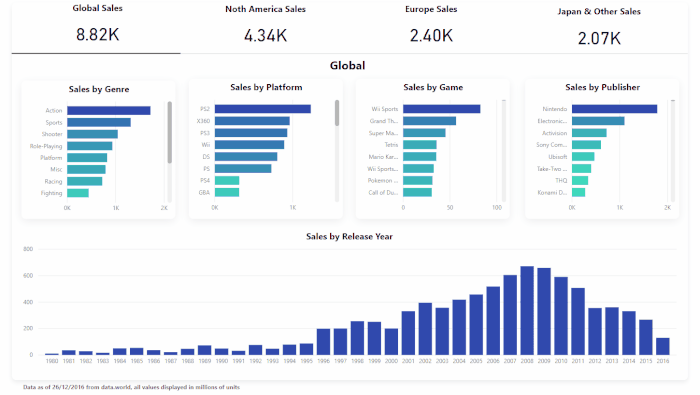This screenshot has width=700, height=395.
Task: Click the 2008 release year bar
Action: [x=527, y=311]
